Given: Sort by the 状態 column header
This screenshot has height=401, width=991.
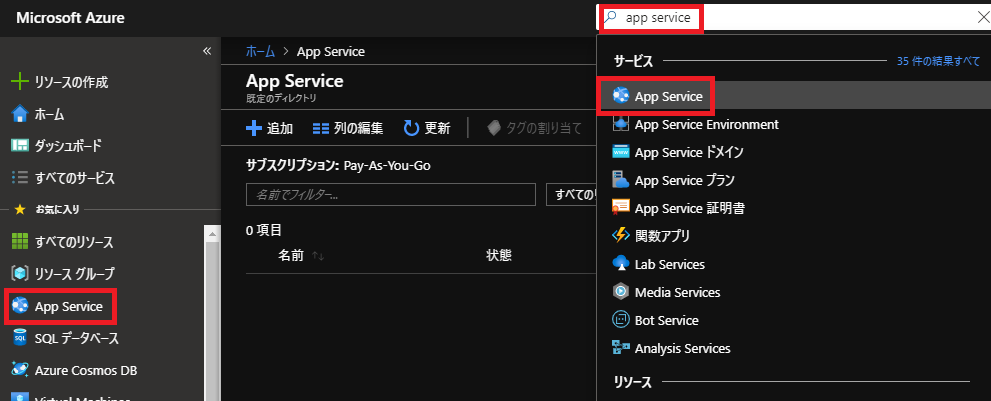Looking at the screenshot, I should point(499,256).
